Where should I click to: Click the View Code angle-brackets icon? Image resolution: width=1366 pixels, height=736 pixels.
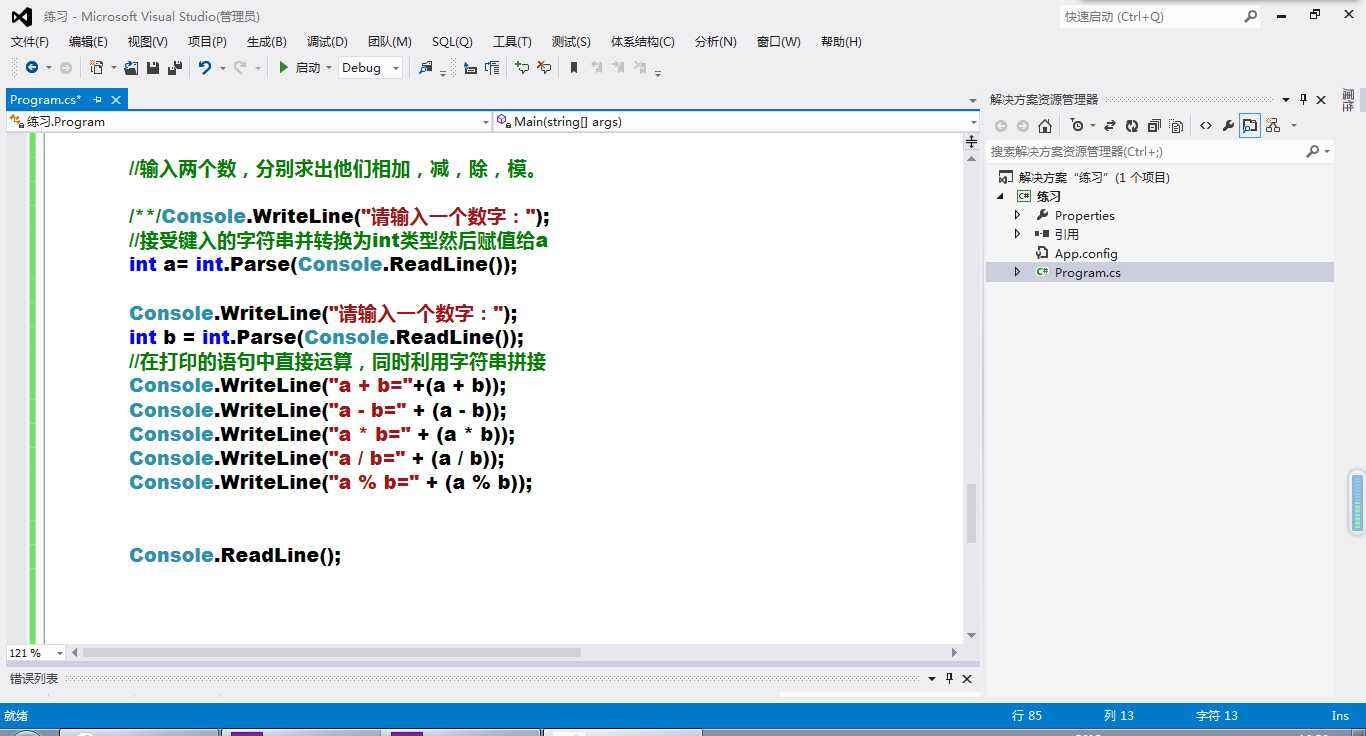(x=1206, y=125)
